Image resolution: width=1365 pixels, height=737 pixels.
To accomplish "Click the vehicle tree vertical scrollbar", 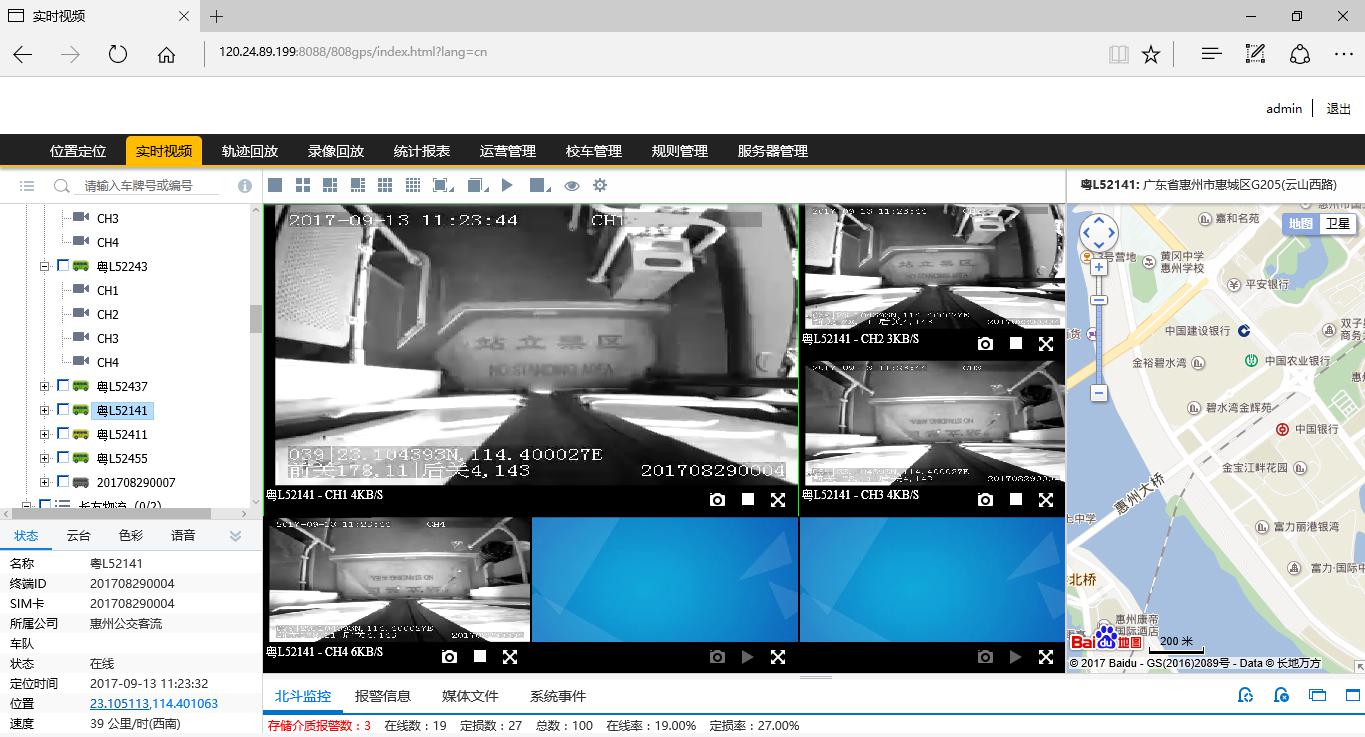I will tap(255, 319).
